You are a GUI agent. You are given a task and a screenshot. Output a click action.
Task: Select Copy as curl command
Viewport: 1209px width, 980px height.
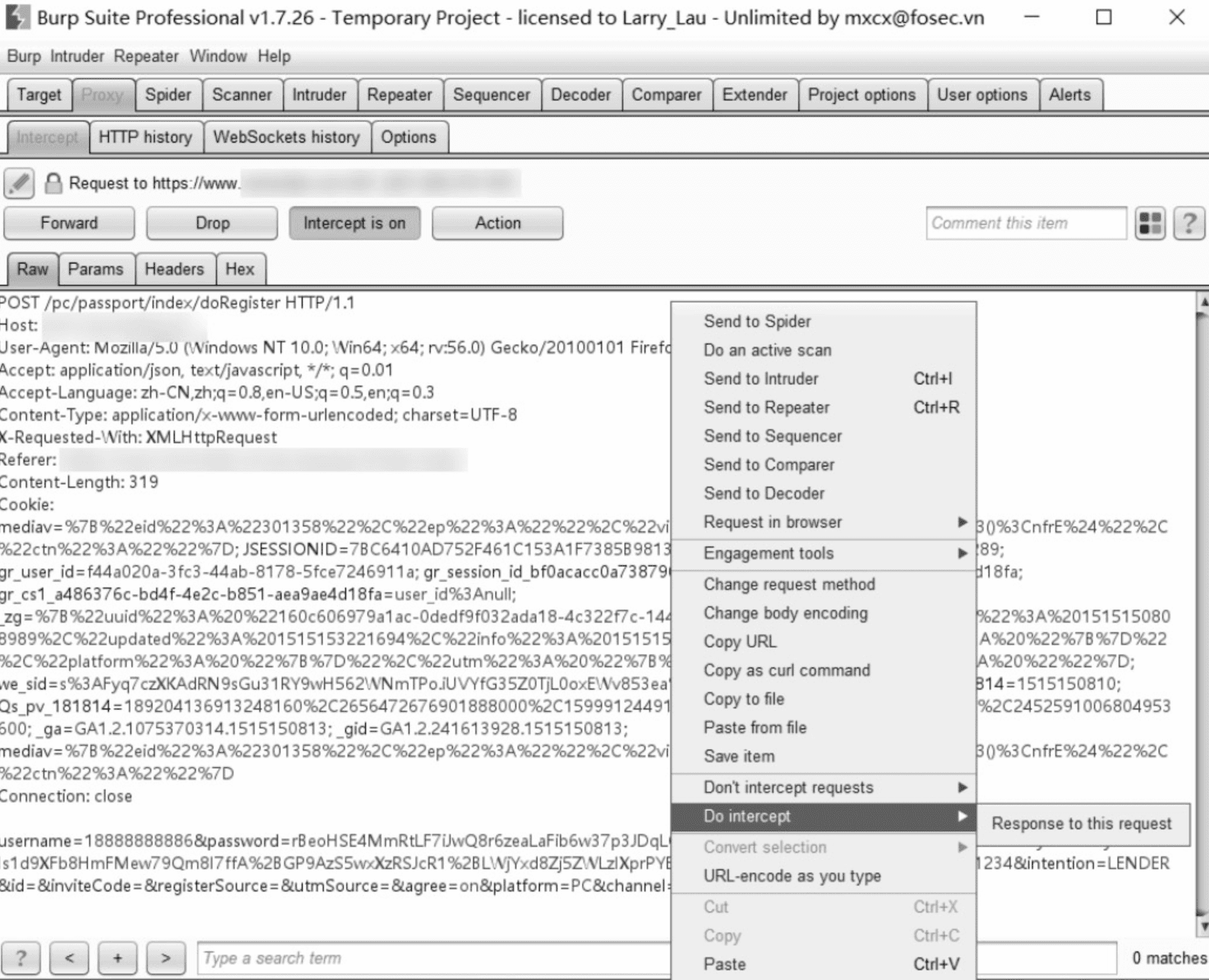tap(823, 671)
